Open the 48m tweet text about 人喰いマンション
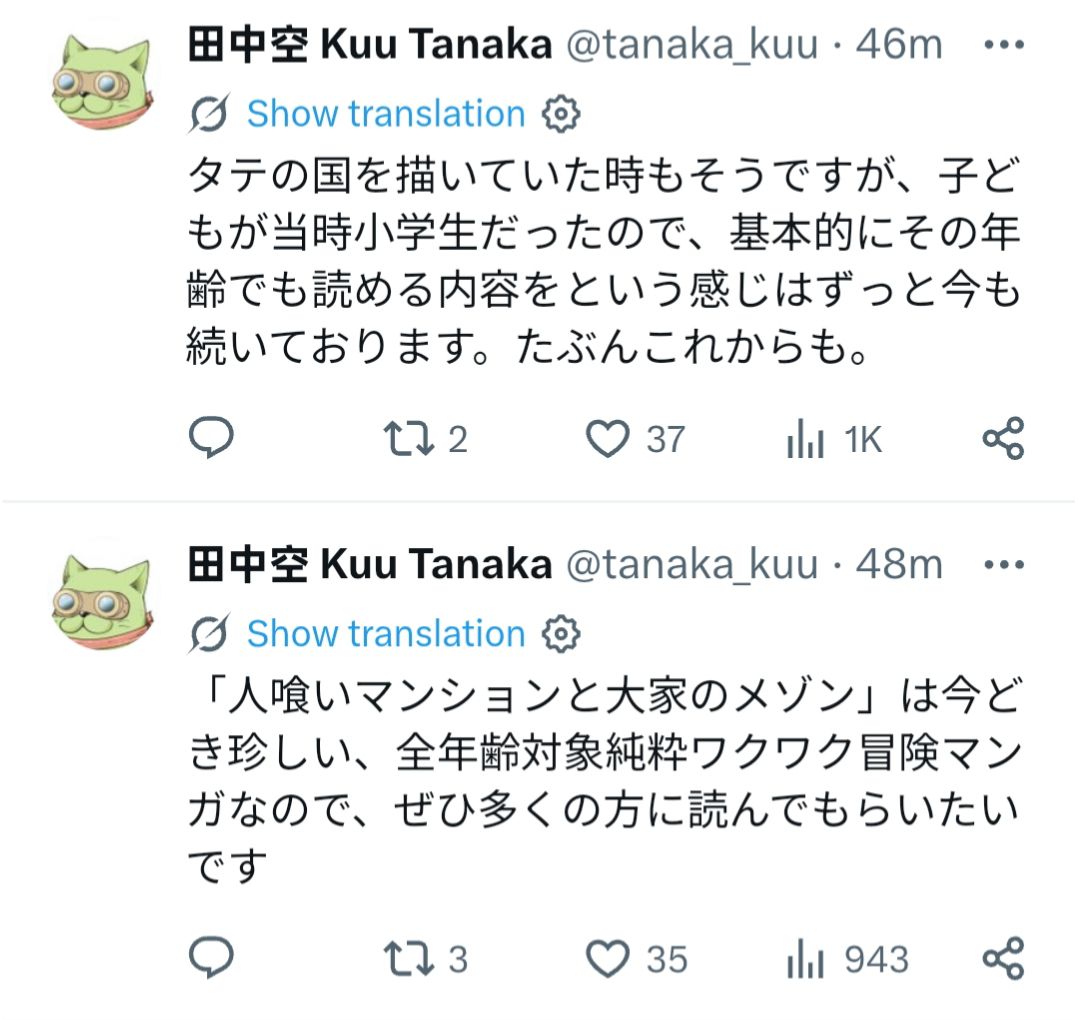This screenshot has width=1078, height=1020. [604, 780]
